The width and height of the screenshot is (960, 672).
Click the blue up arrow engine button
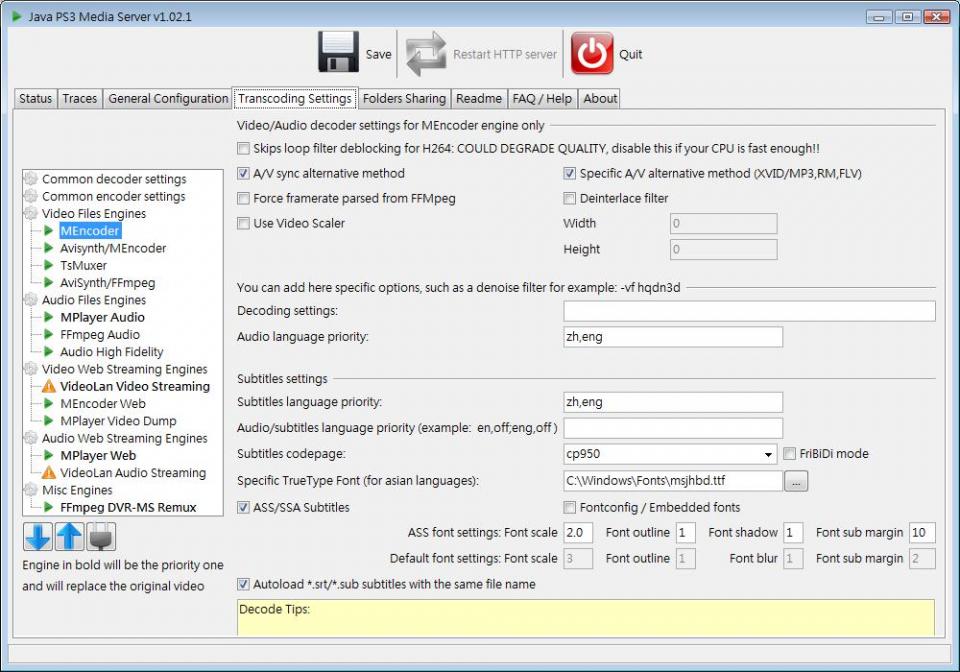point(69,537)
